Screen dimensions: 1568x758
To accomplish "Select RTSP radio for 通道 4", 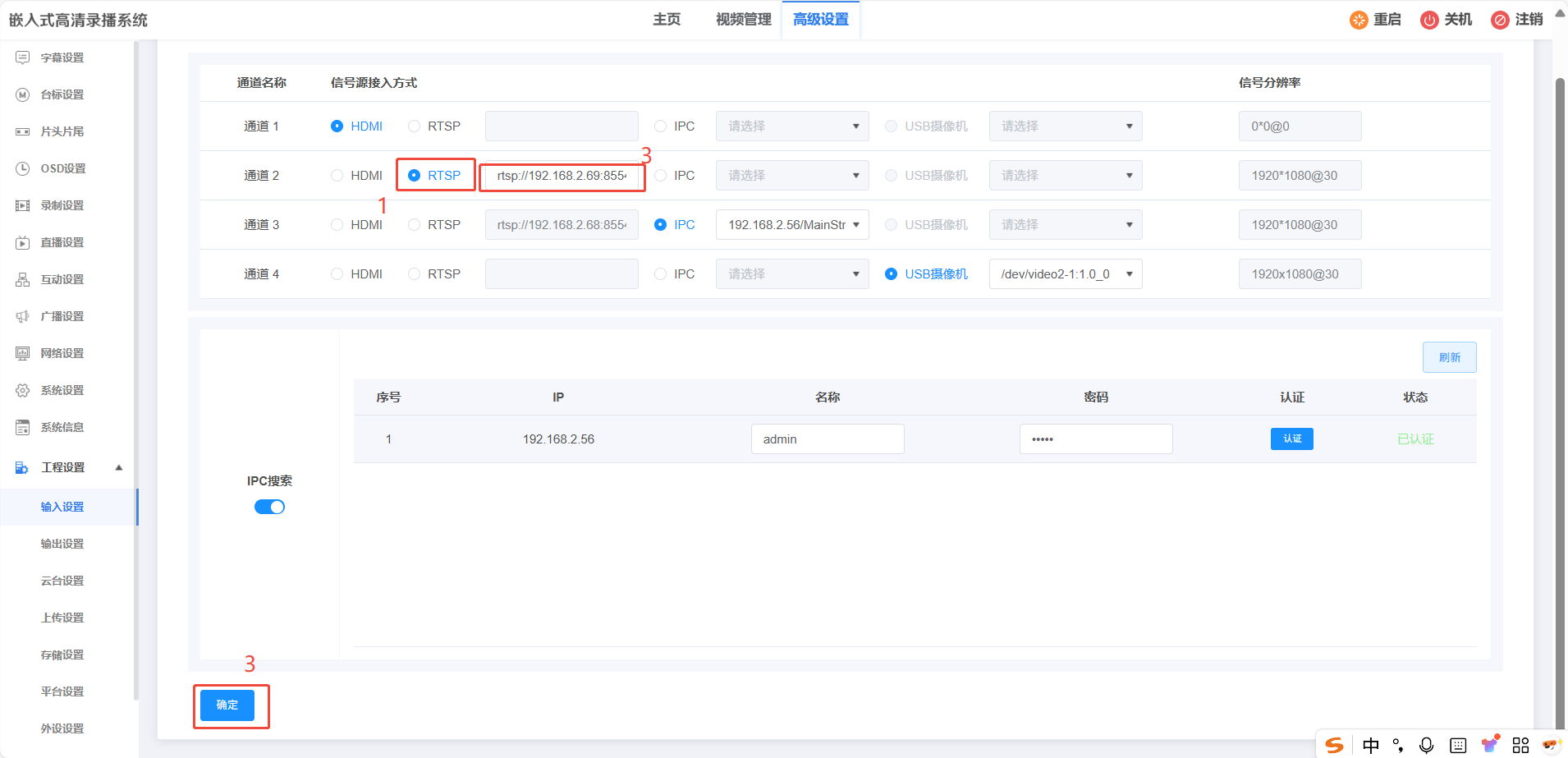I will (x=414, y=273).
